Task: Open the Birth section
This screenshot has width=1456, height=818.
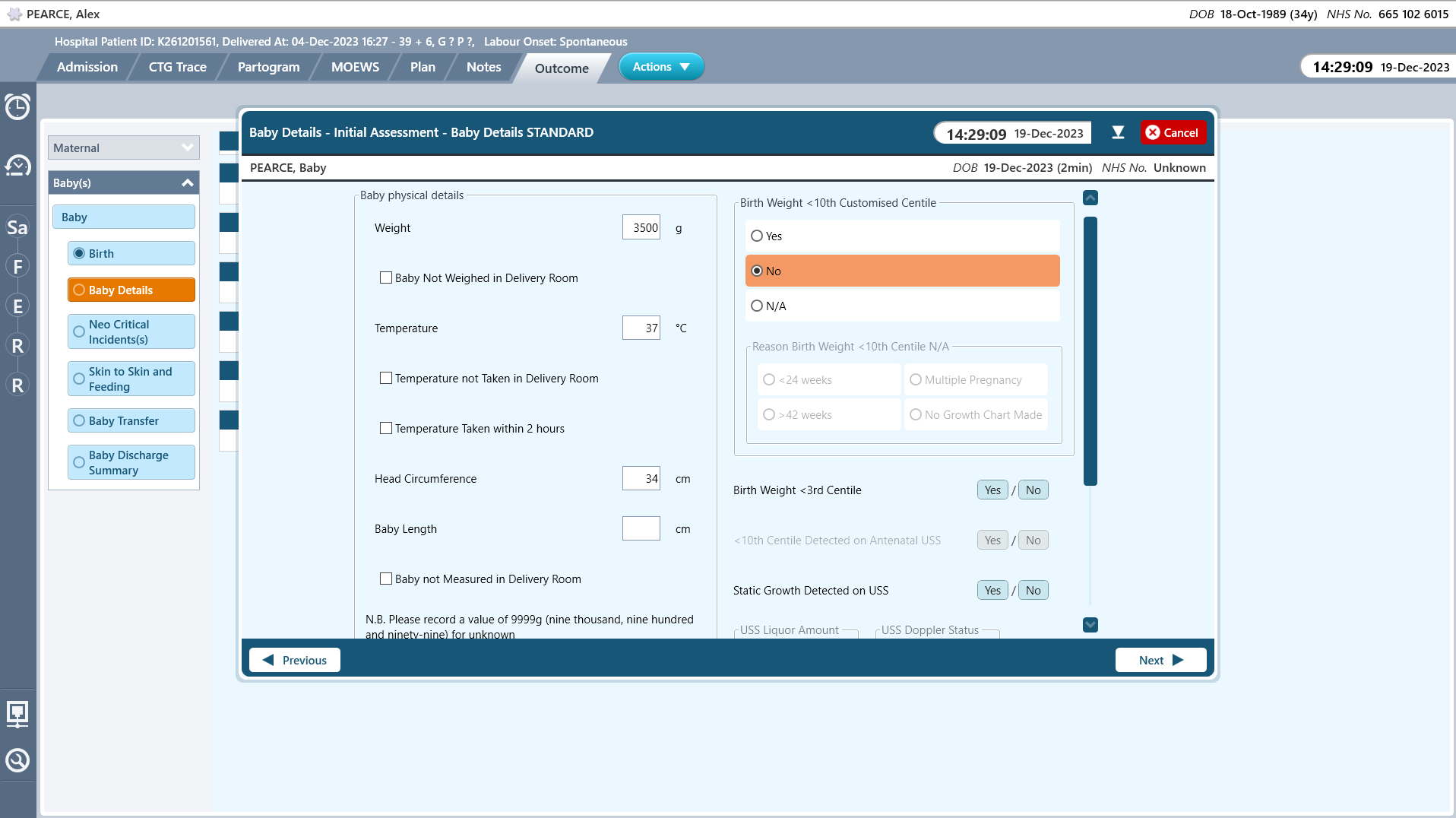Action: (131, 253)
